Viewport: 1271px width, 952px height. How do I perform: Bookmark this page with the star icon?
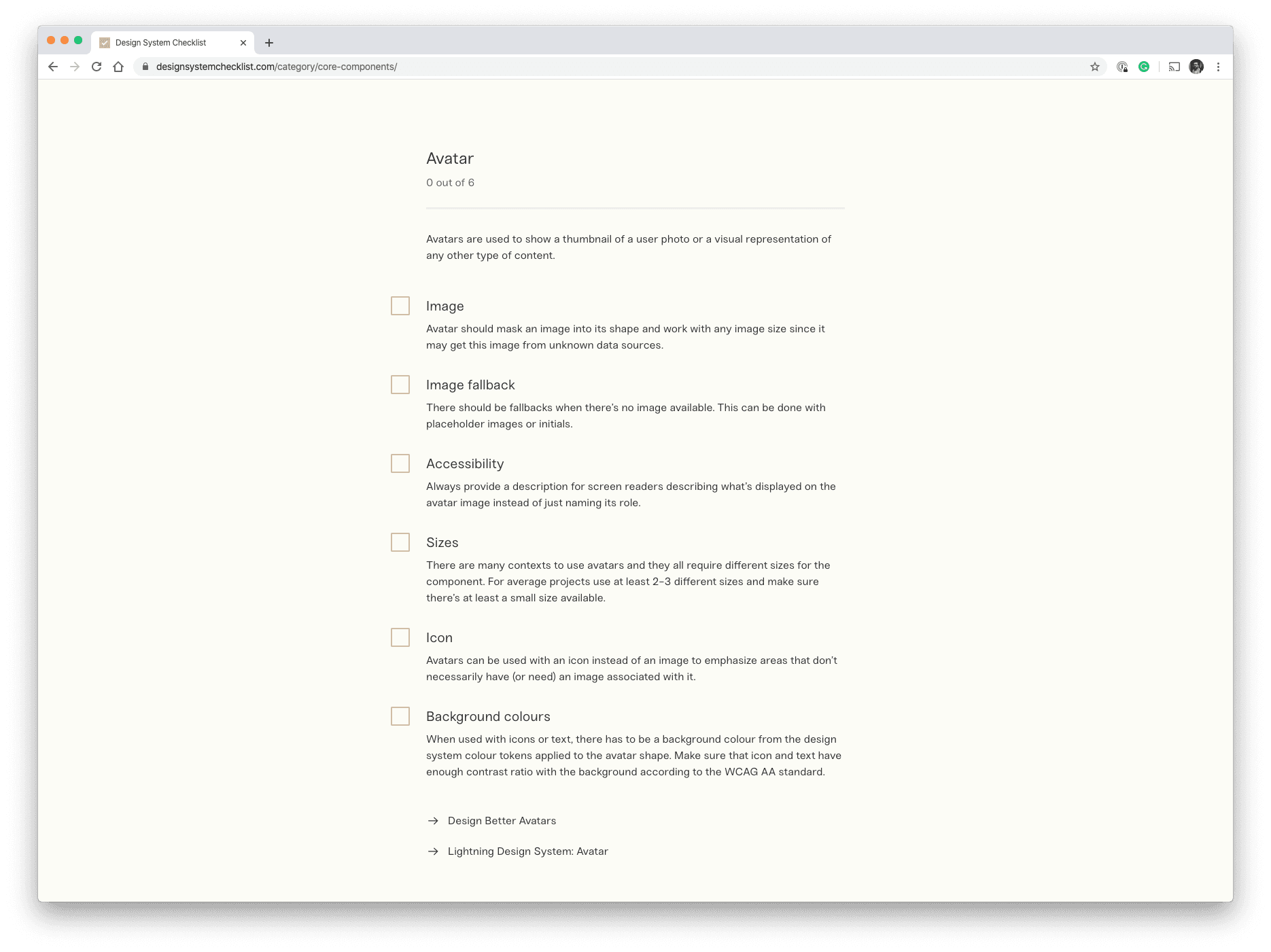pyautogui.click(x=1095, y=67)
